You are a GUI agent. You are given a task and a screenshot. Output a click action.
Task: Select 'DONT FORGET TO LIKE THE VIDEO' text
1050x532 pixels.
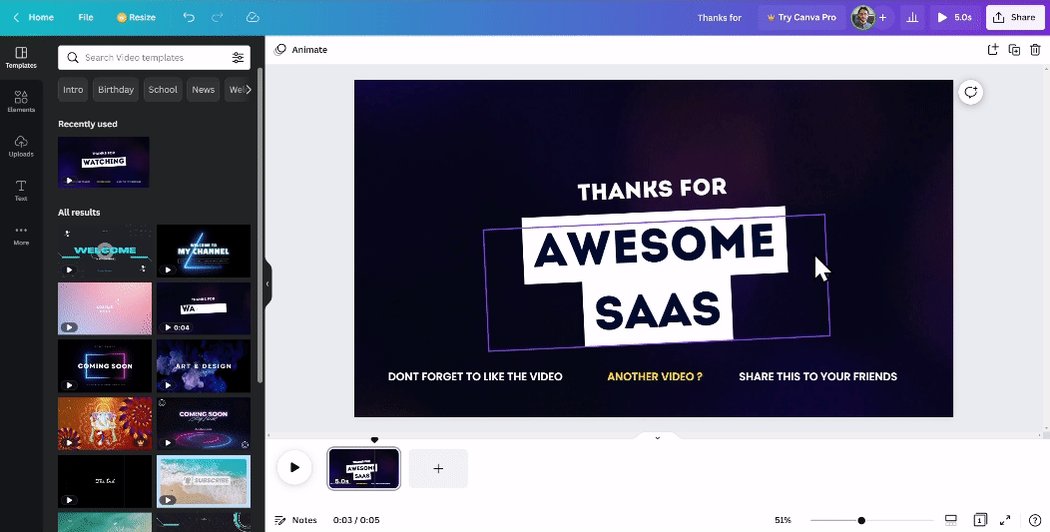coord(475,377)
